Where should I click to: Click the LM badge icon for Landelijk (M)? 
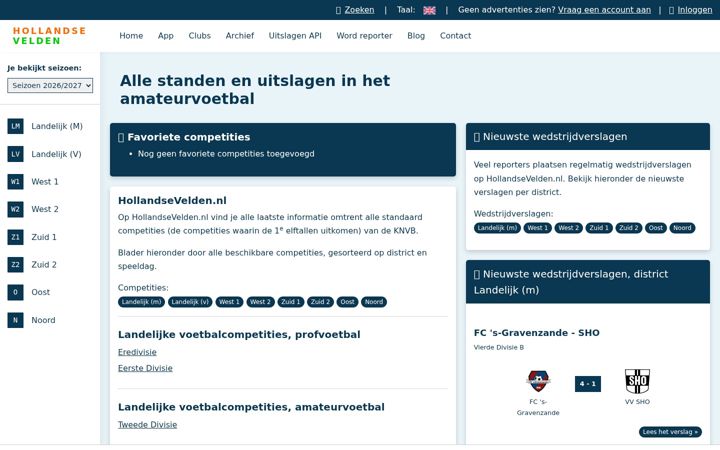pyautogui.click(x=16, y=126)
